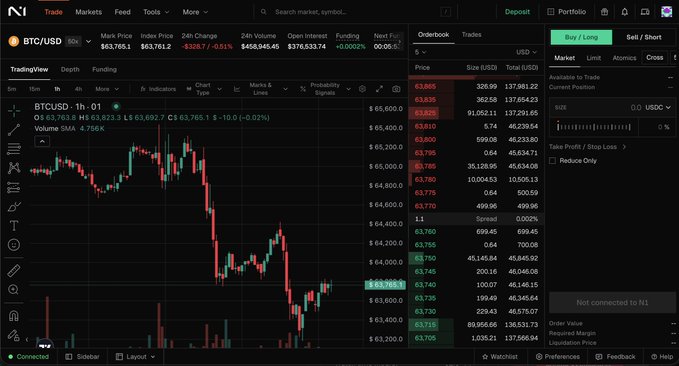This screenshot has width=679, height=366.
Task: Open the Feed page
Action: pyautogui.click(x=123, y=12)
